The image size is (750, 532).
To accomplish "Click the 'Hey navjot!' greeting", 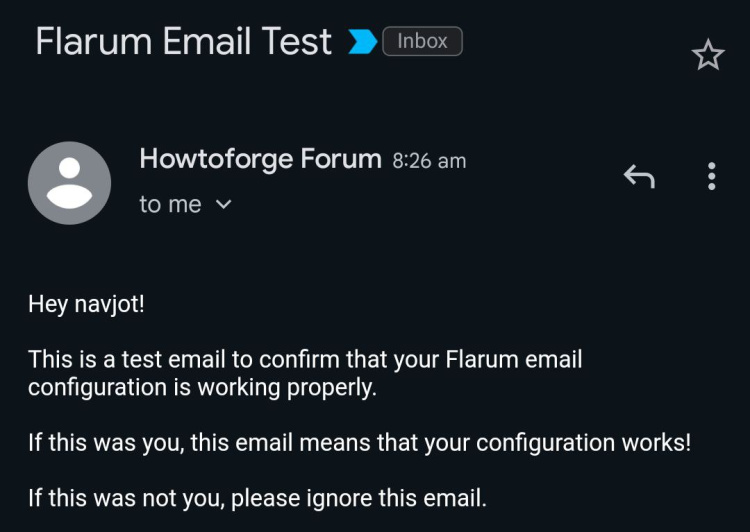I will [86, 303].
